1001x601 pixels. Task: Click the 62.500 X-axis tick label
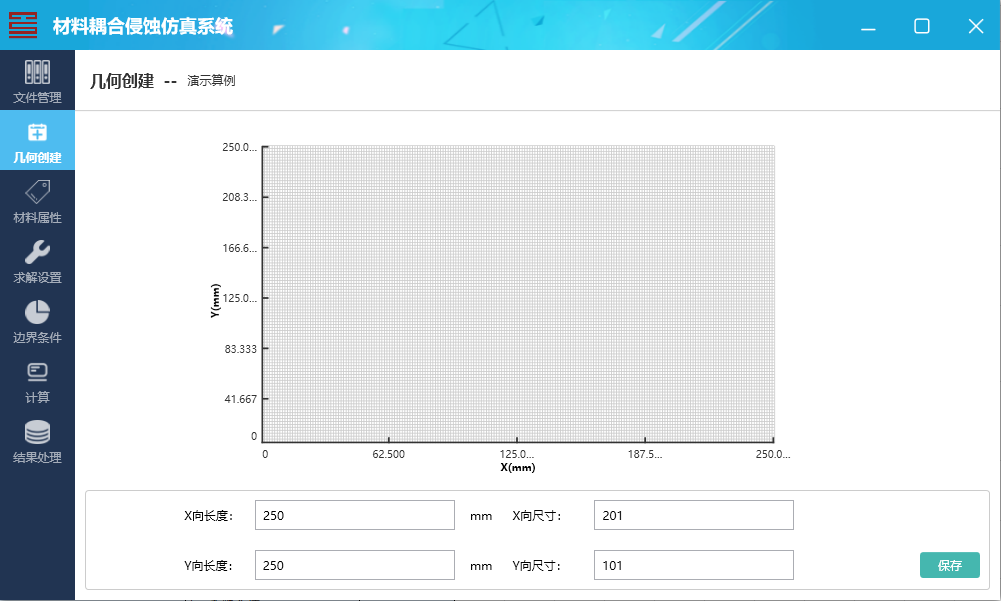(x=388, y=454)
